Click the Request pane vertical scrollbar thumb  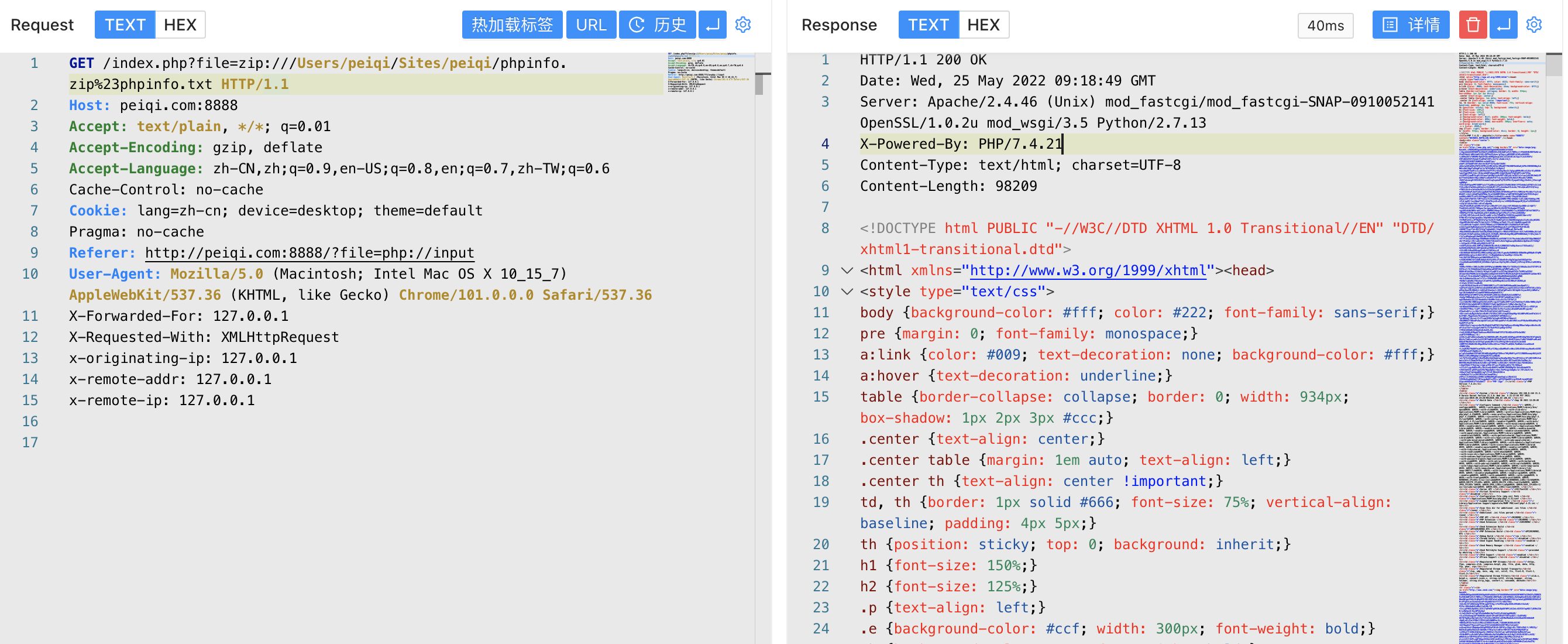759,84
